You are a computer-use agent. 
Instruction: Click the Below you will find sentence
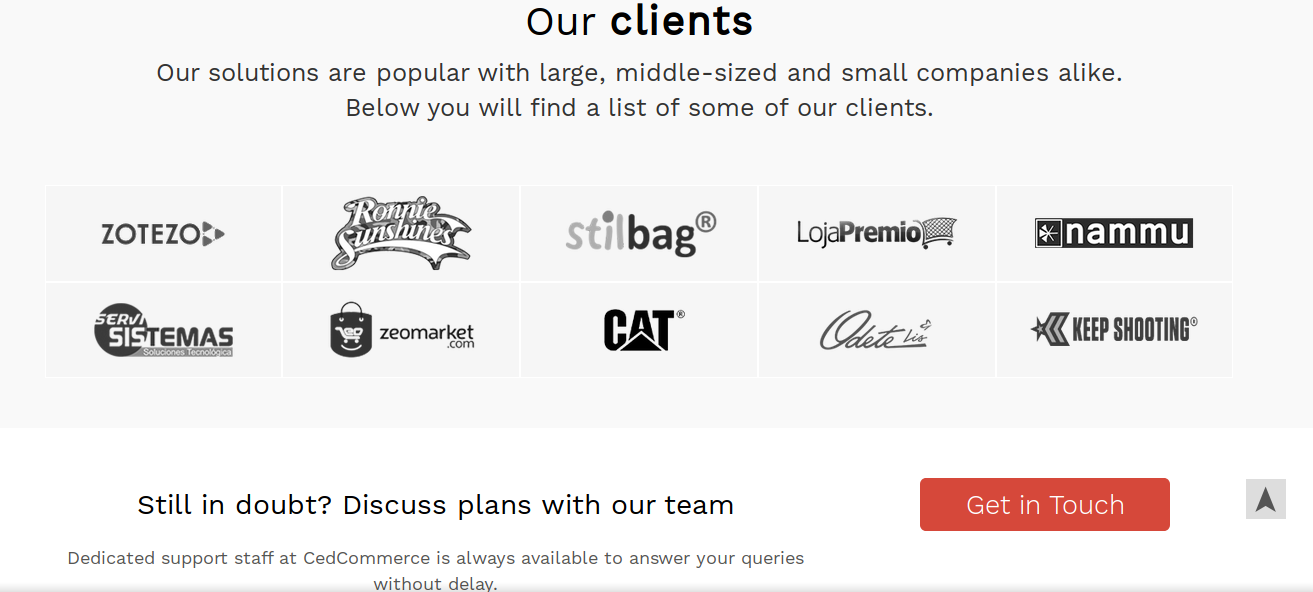tap(640, 108)
